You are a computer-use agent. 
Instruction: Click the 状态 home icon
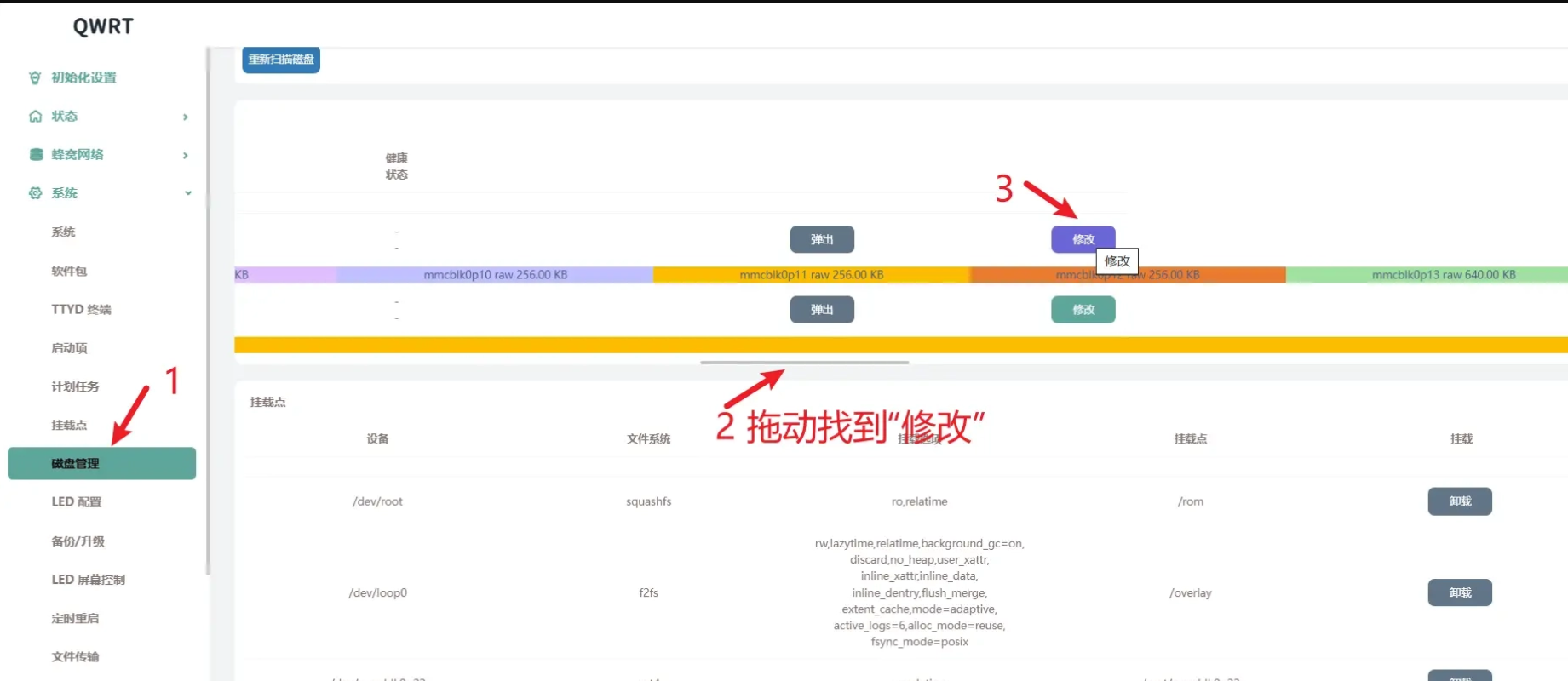[x=35, y=117]
